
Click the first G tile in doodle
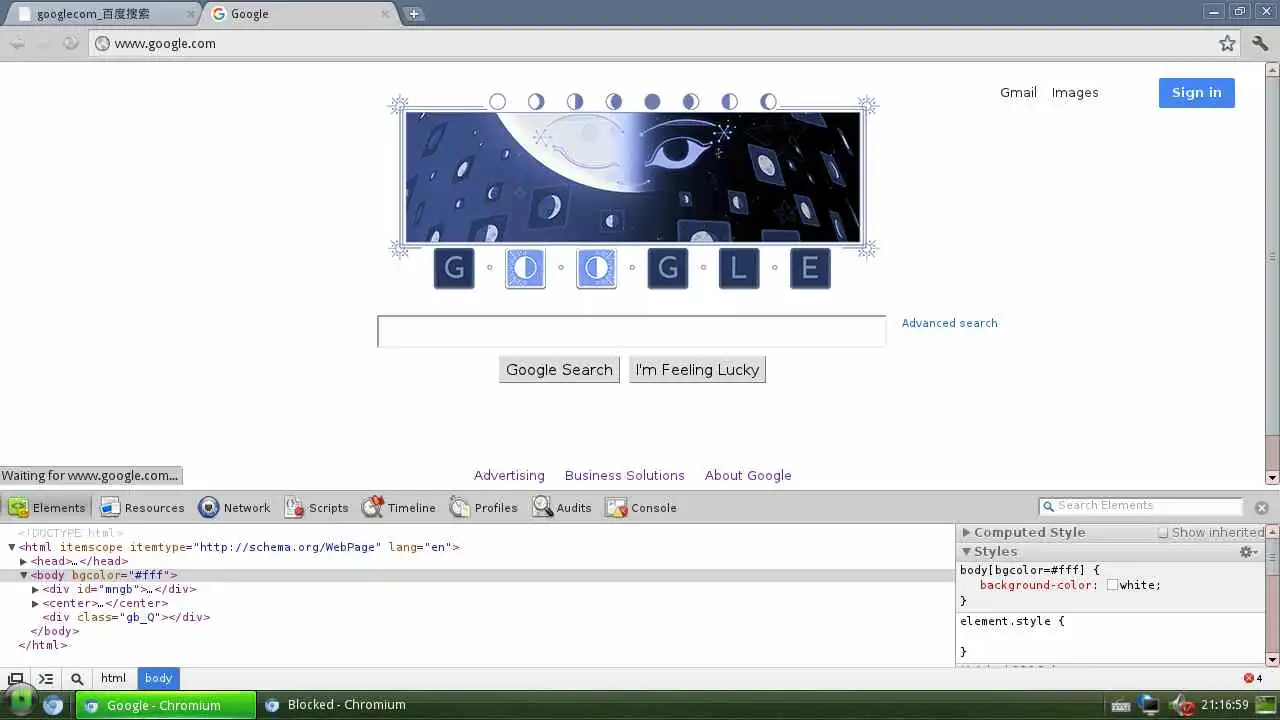[454, 268]
